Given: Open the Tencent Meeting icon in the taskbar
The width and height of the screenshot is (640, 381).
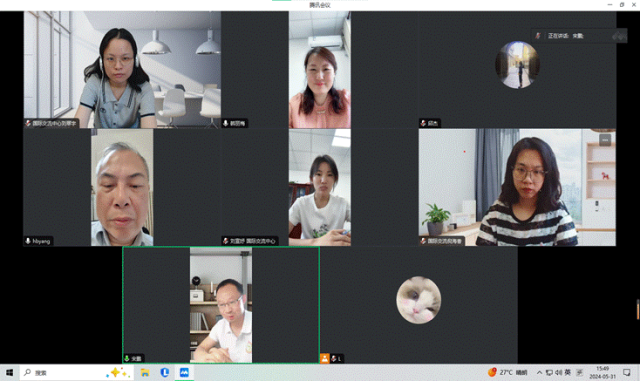Looking at the screenshot, I should pos(184,372).
